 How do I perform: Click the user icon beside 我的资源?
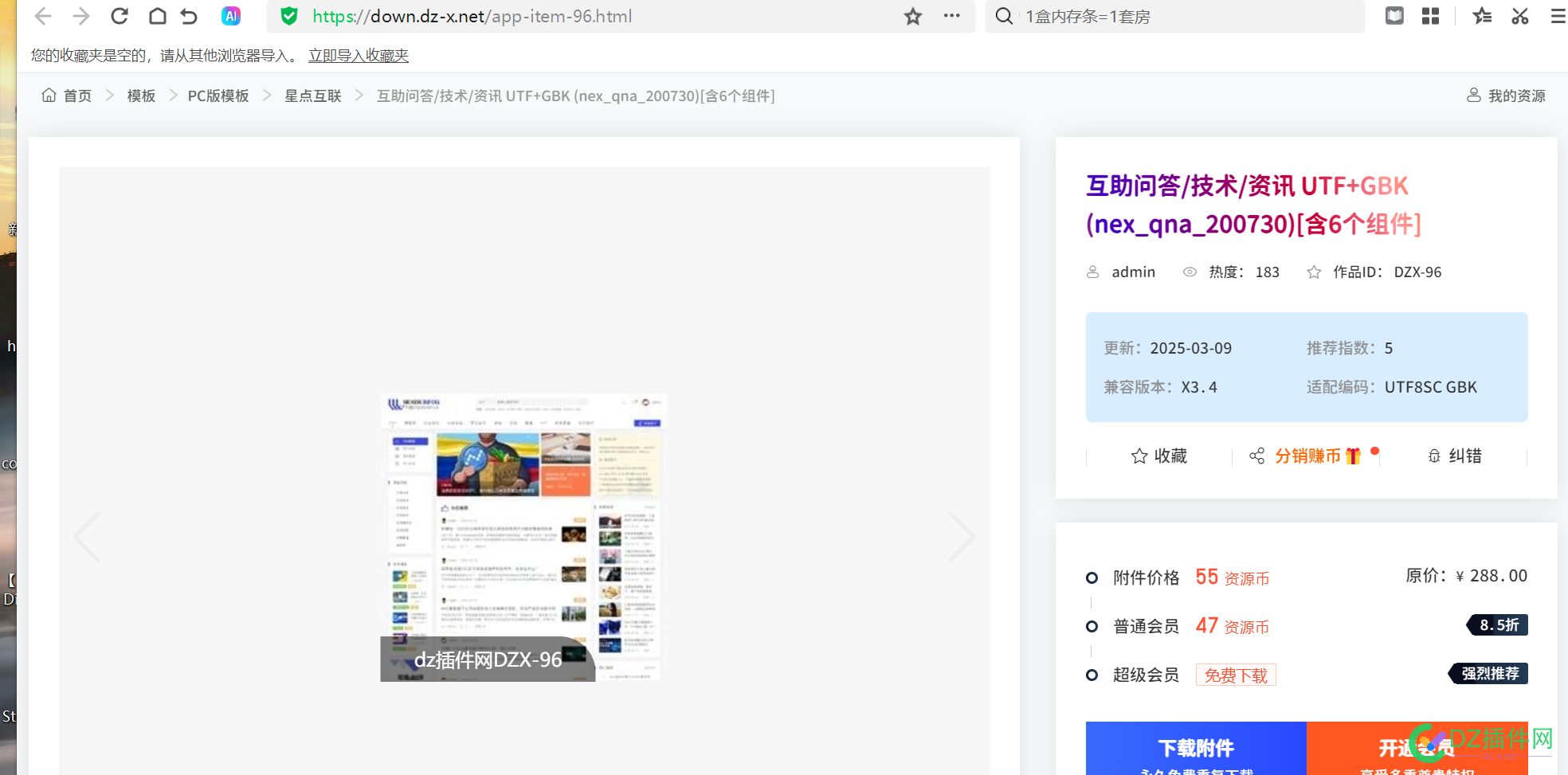[x=1474, y=96]
